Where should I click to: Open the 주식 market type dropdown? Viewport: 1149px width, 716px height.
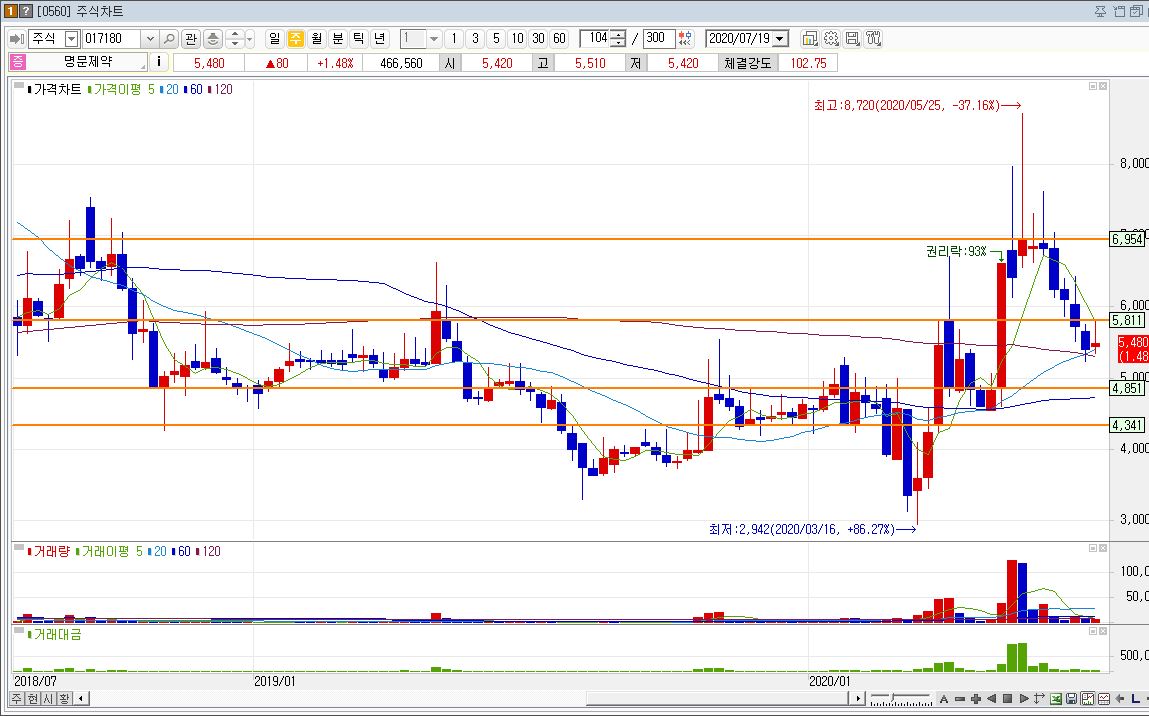click(x=72, y=39)
